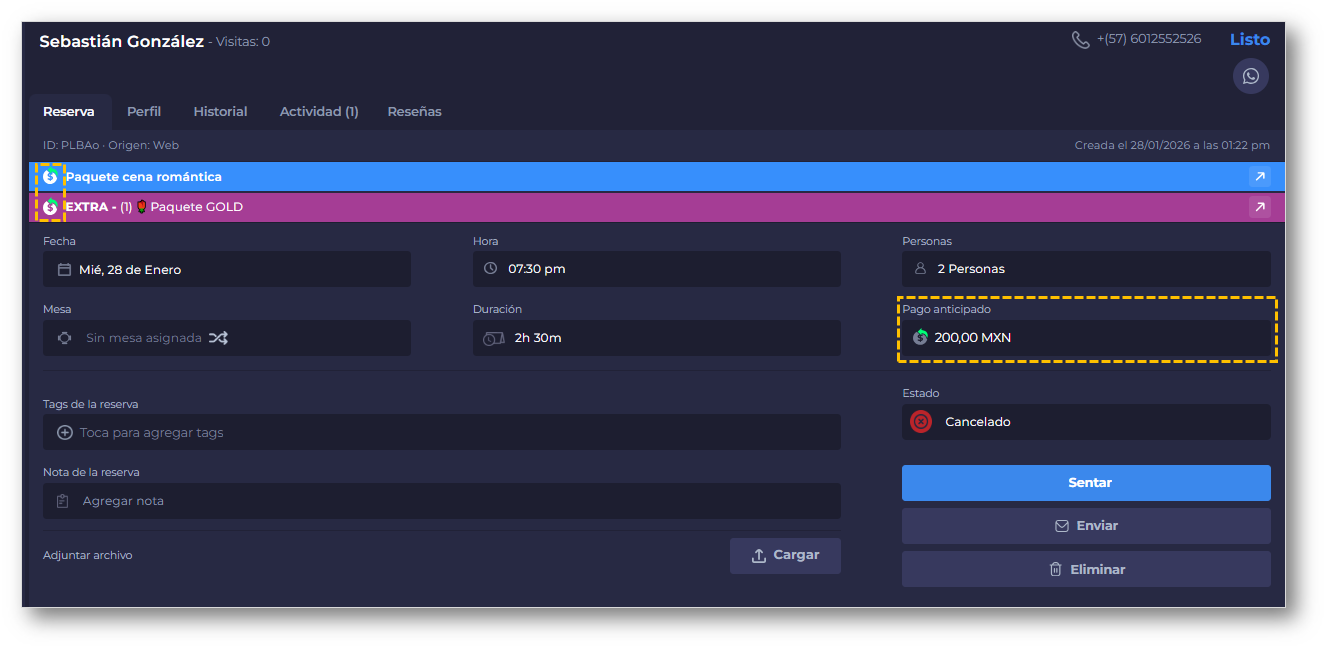Click the money icon in Pago anticipado
Viewport: 1328px width, 650px height.
[x=921, y=337]
